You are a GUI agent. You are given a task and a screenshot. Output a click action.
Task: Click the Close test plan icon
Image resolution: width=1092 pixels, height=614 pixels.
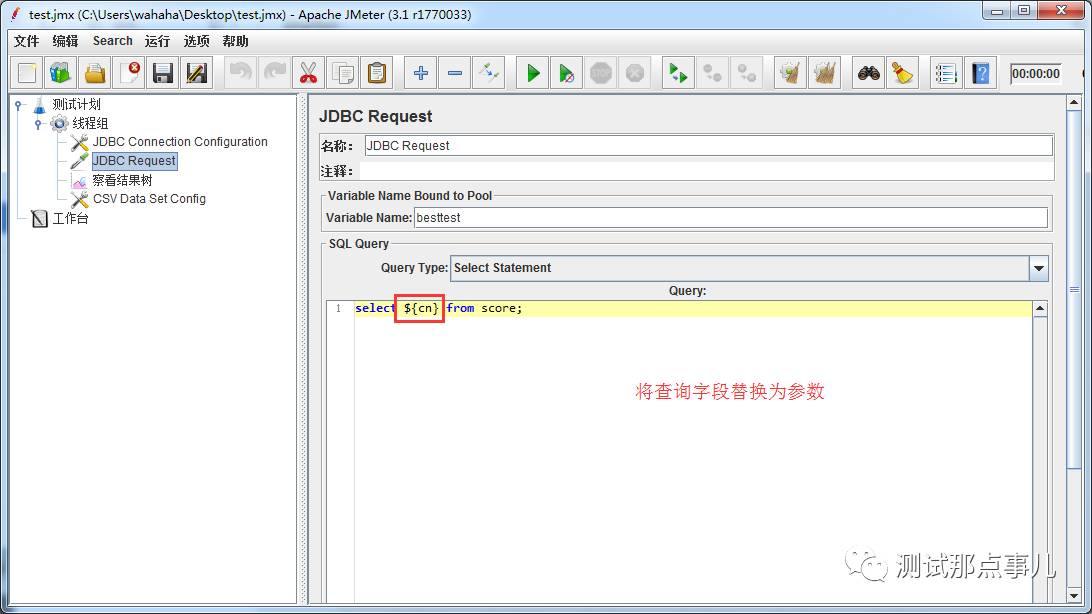point(130,73)
